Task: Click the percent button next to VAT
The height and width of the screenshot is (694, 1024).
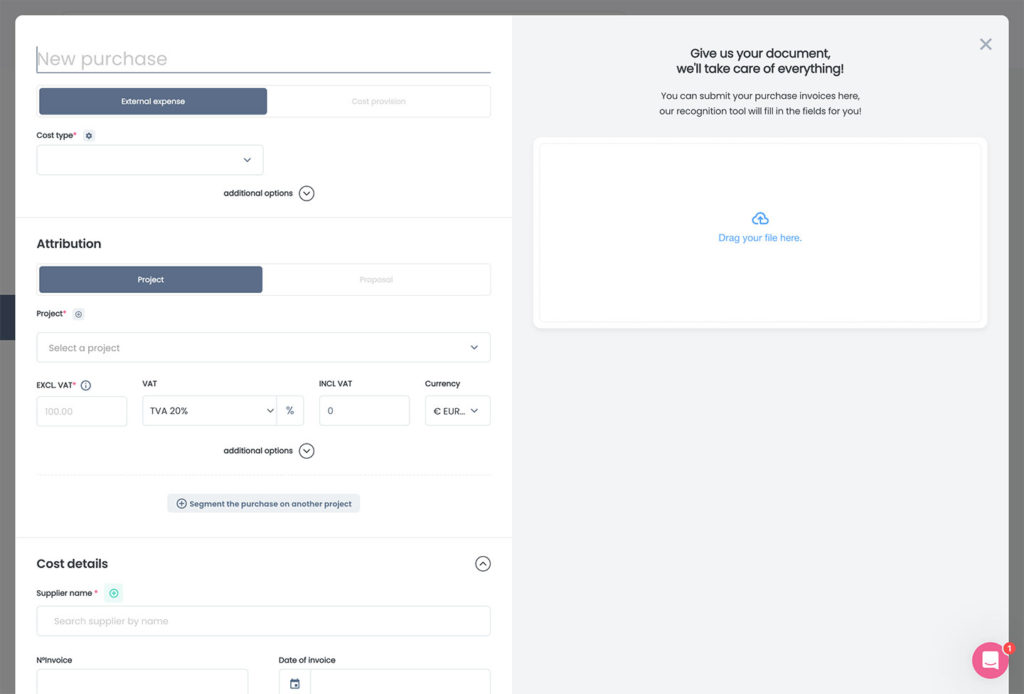Action: (290, 411)
